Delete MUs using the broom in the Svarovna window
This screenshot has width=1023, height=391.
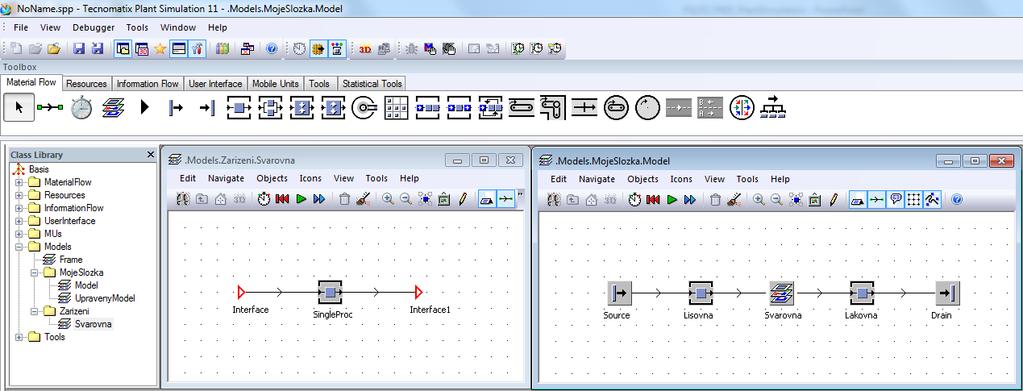(x=363, y=200)
